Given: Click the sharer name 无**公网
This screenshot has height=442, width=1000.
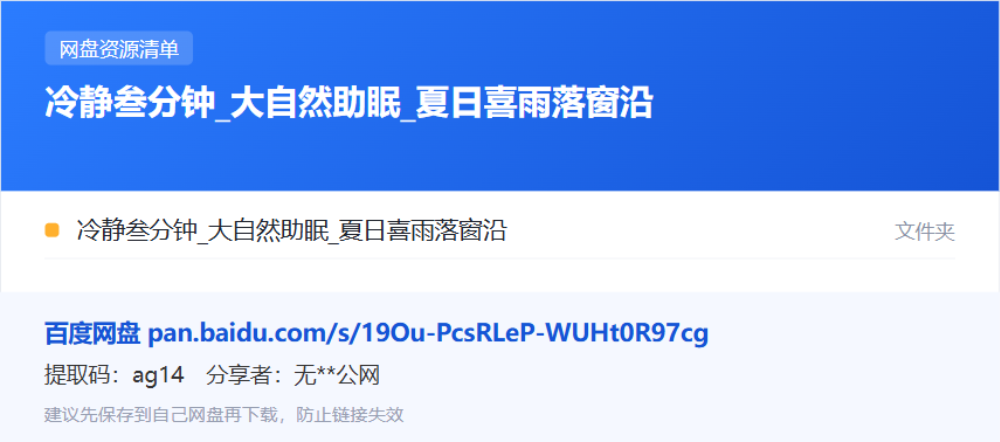Looking at the screenshot, I should tap(337, 376).
